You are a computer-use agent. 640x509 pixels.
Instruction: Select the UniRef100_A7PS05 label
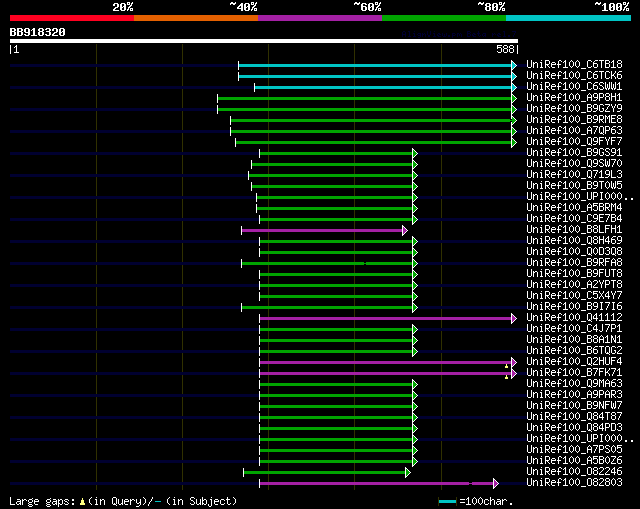coord(574,450)
